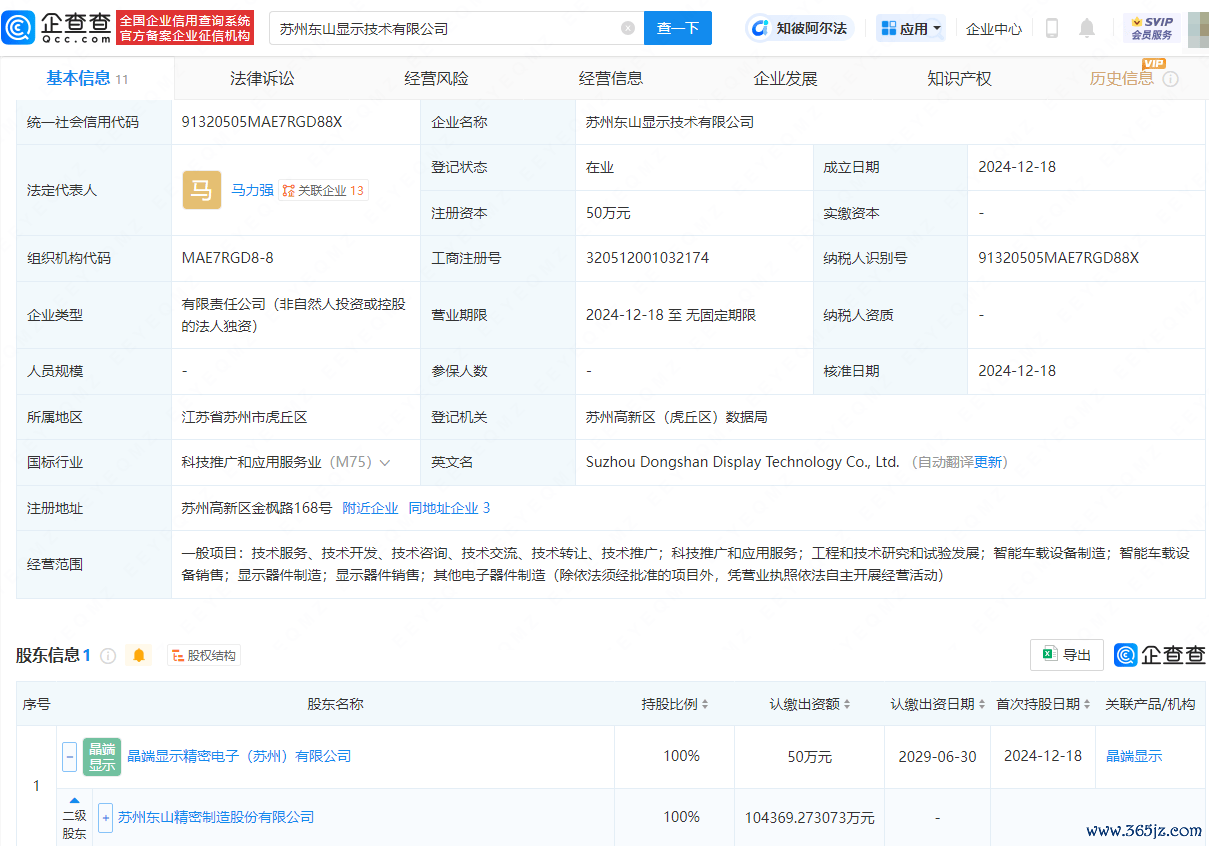Click the 企查查 logo beside 导出
Image resolution: width=1209 pixels, height=846 pixels.
coord(1160,655)
